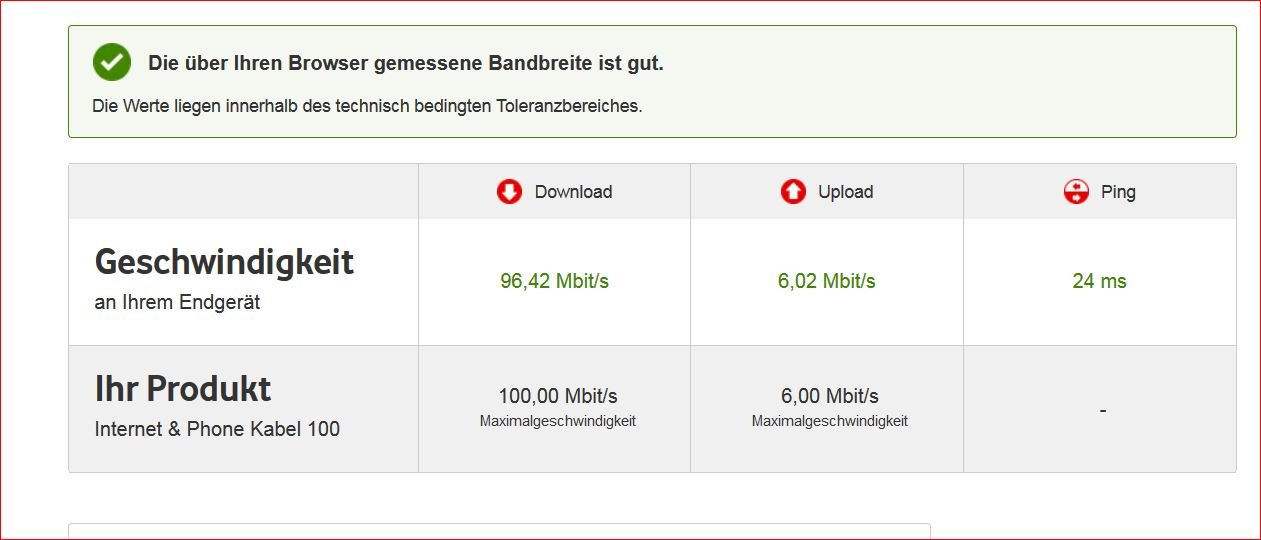
Task: Click the Geschwindigkeit row heading
Action: point(224,262)
